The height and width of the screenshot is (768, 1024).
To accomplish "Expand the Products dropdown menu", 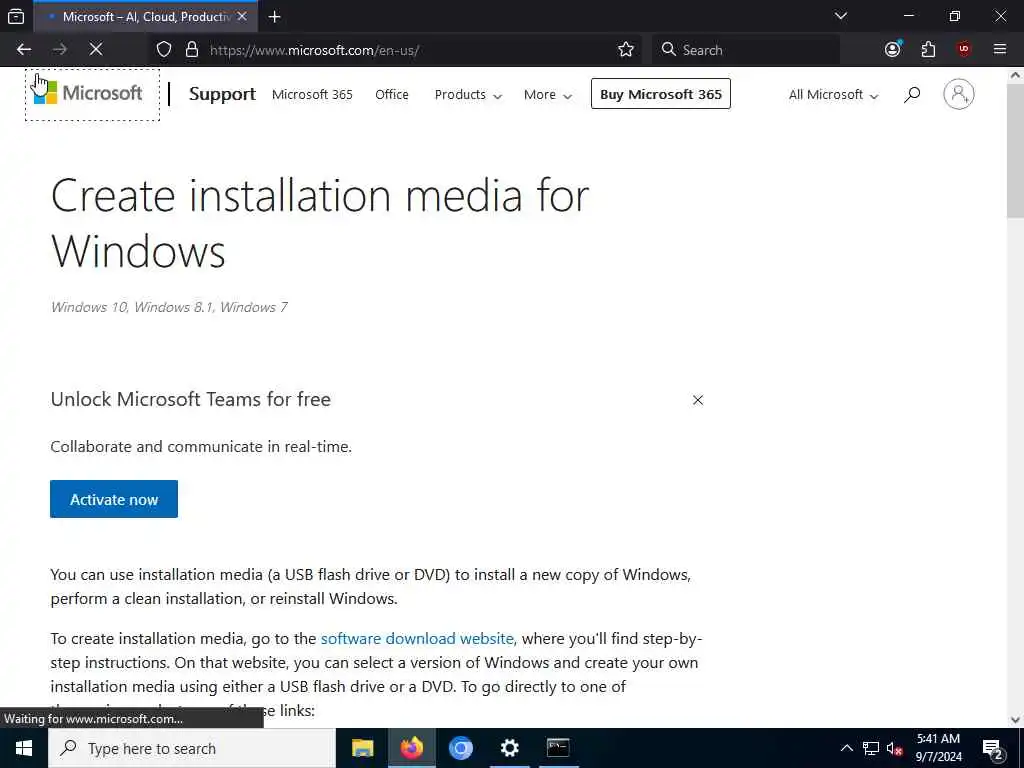I will pyautogui.click(x=468, y=95).
